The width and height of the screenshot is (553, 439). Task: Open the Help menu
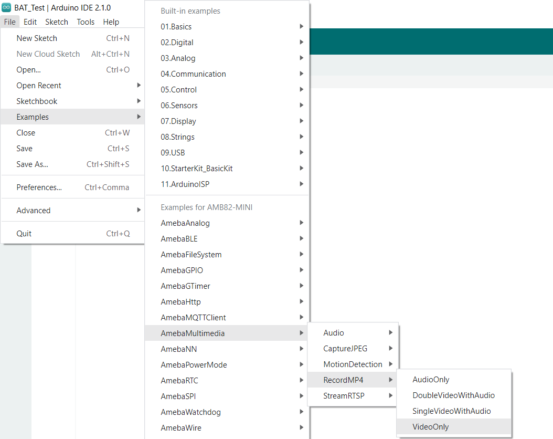click(111, 22)
